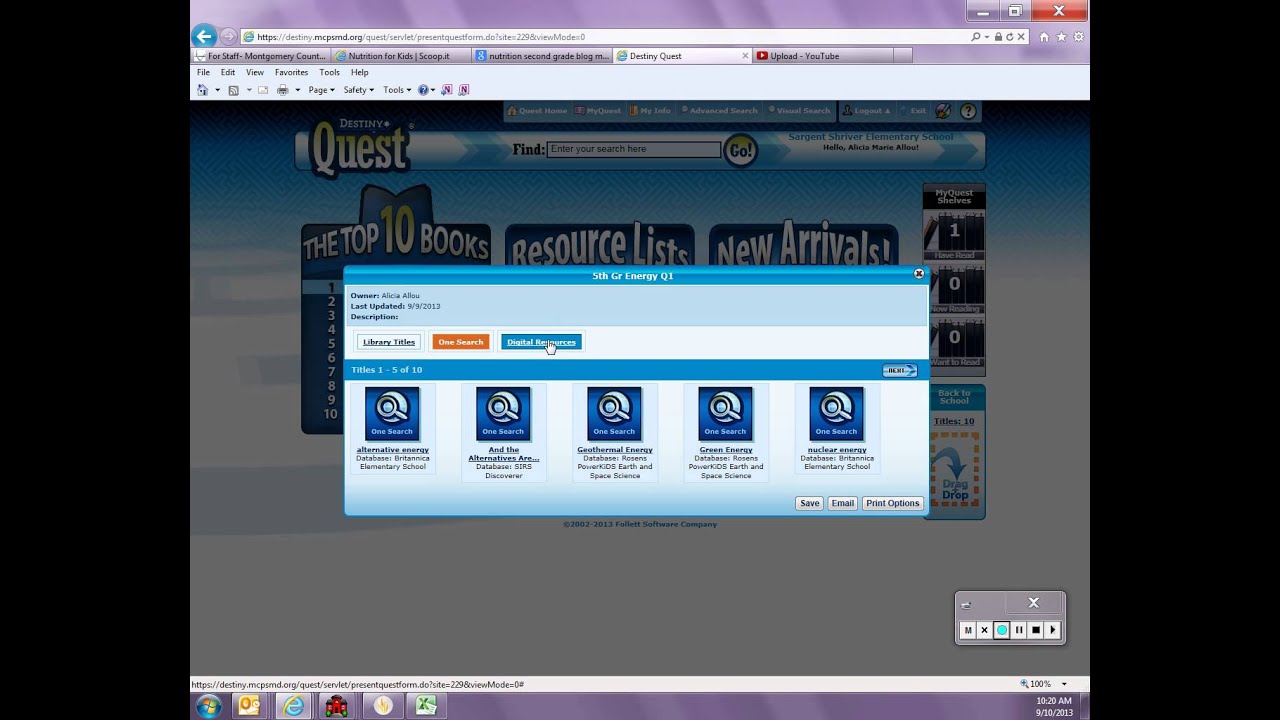Select the One Search filter button

[461, 342]
